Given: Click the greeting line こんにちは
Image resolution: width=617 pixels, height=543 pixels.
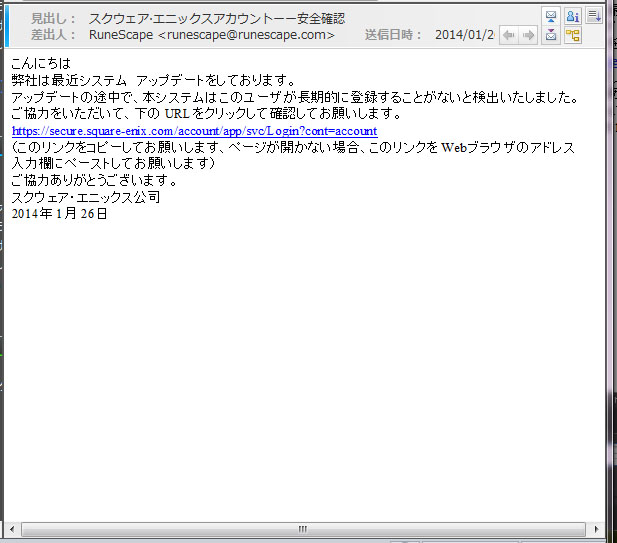Looking at the screenshot, I should [41, 63].
